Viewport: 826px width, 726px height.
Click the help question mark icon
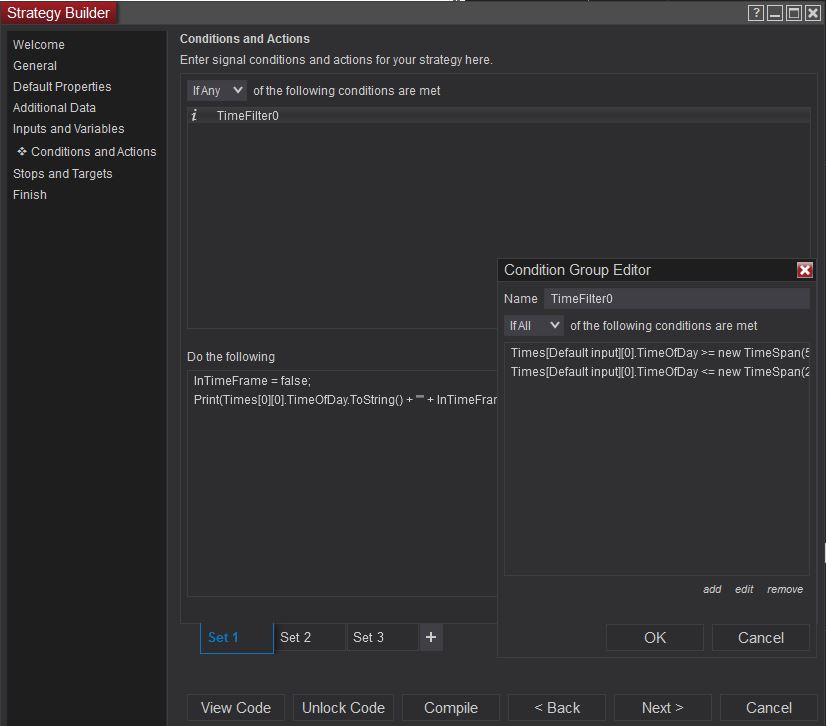click(x=756, y=13)
